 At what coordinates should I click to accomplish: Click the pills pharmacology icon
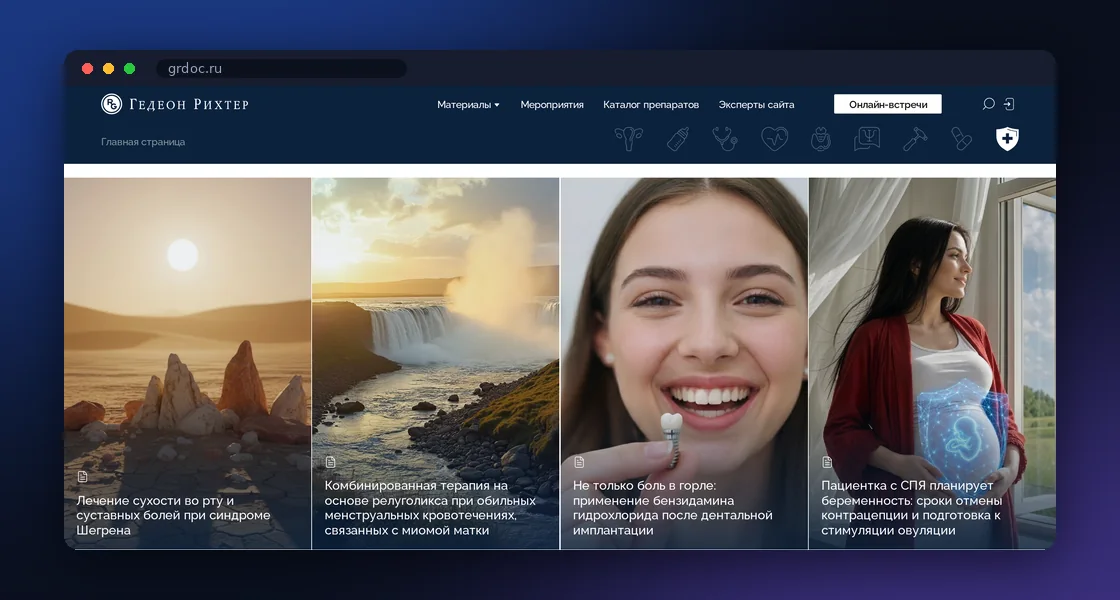coord(961,139)
